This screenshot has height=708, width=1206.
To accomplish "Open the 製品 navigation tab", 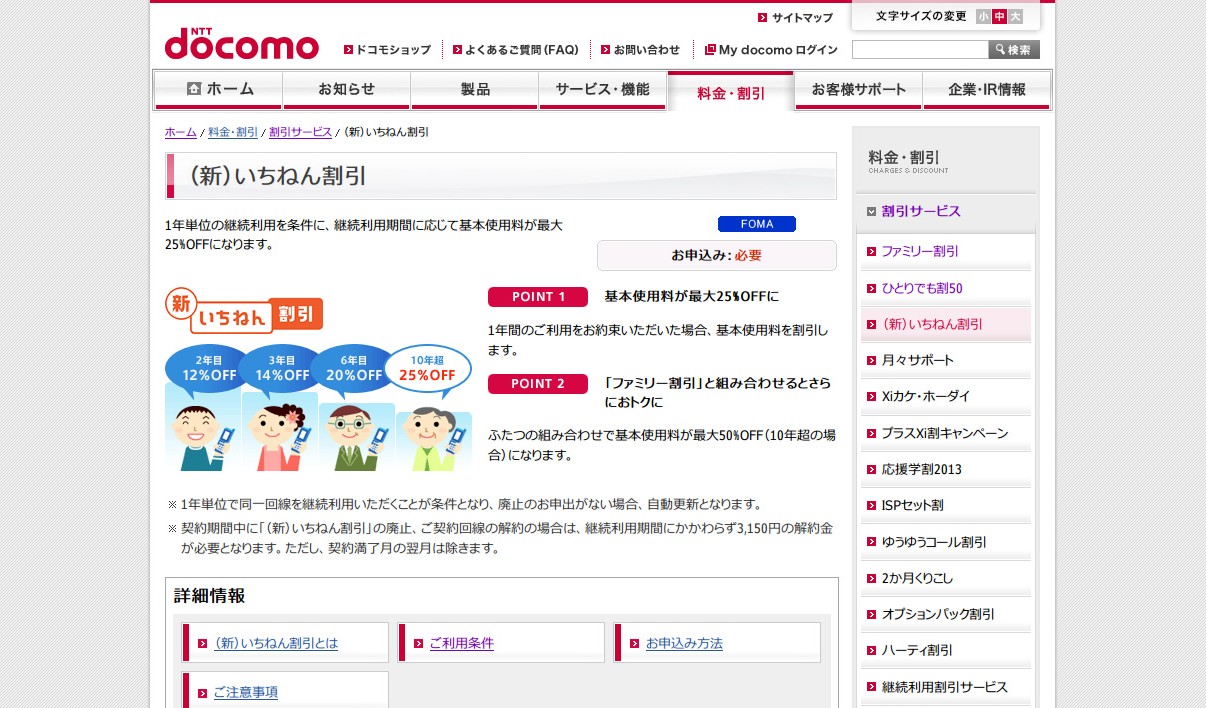I will tap(475, 89).
